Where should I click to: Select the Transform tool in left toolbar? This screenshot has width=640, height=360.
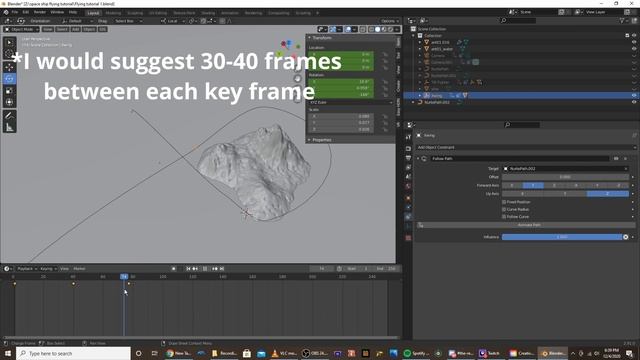(9, 102)
